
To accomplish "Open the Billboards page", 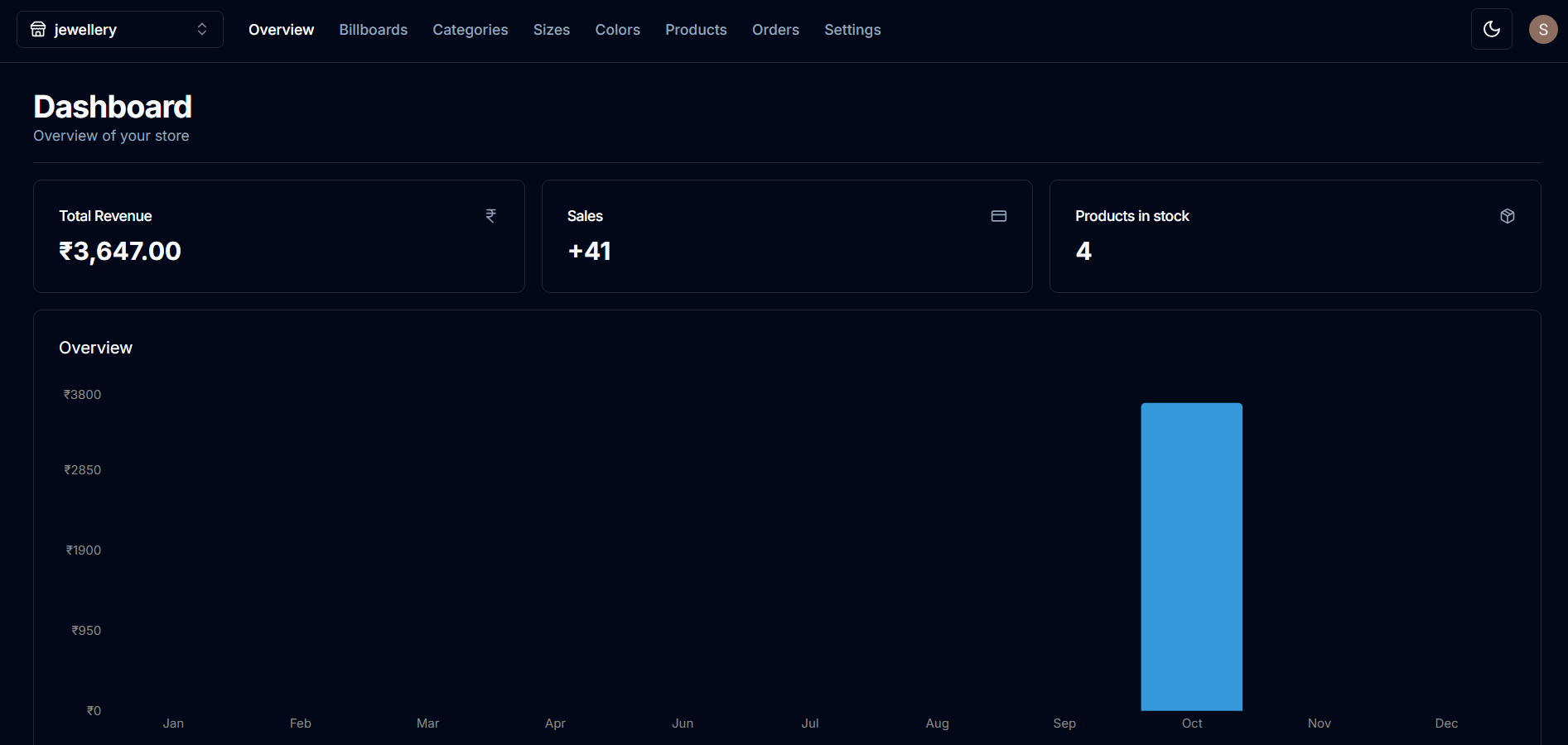I will click(x=373, y=30).
